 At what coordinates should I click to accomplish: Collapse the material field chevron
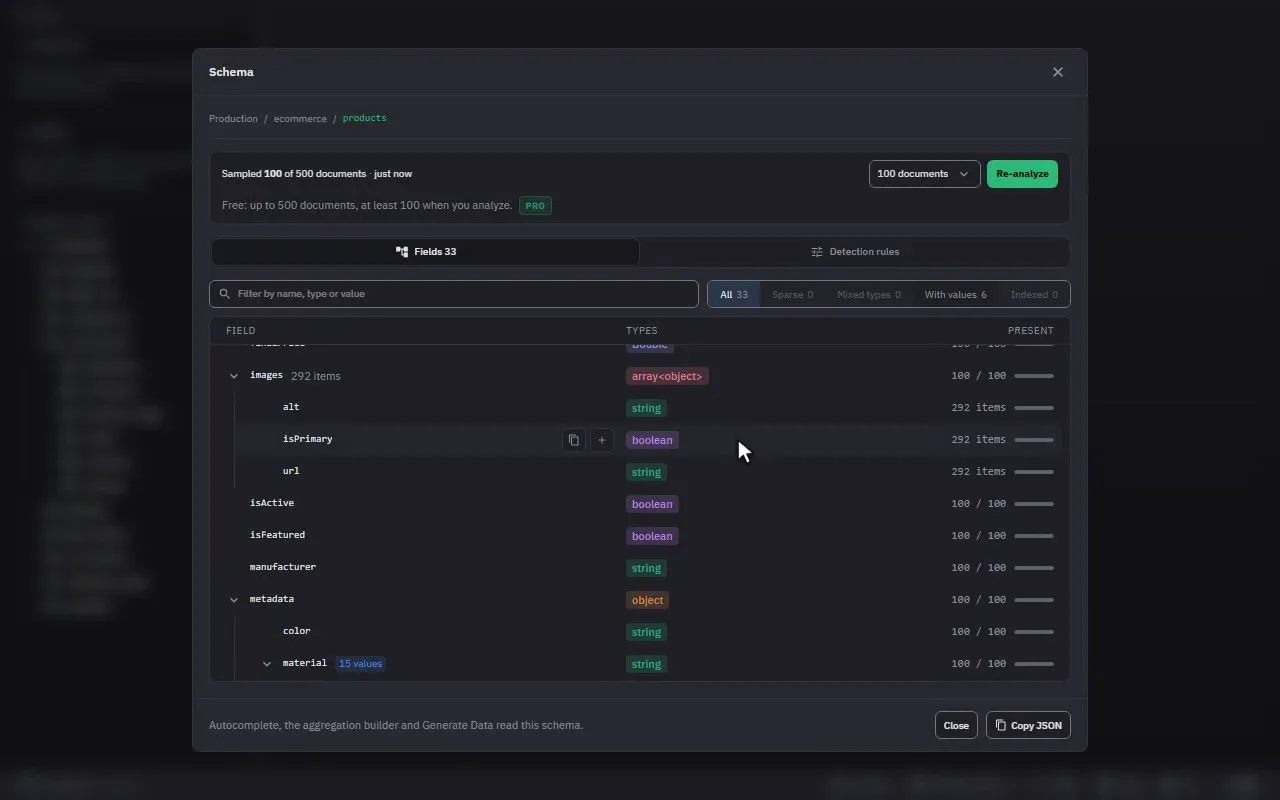pos(267,664)
